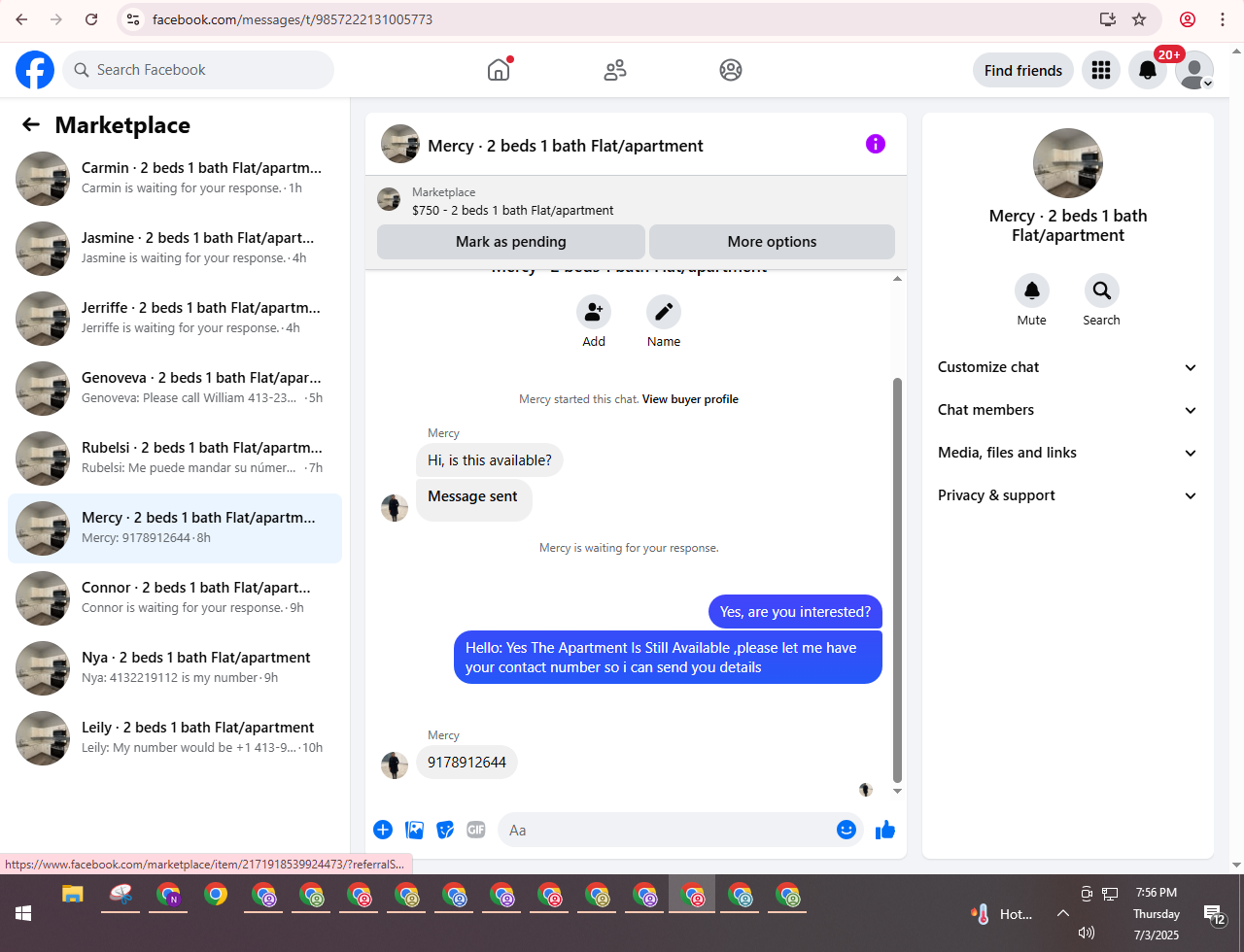Open Nya's conversation
This screenshot has height=952, width=1244.
click(x=175, y=668)
